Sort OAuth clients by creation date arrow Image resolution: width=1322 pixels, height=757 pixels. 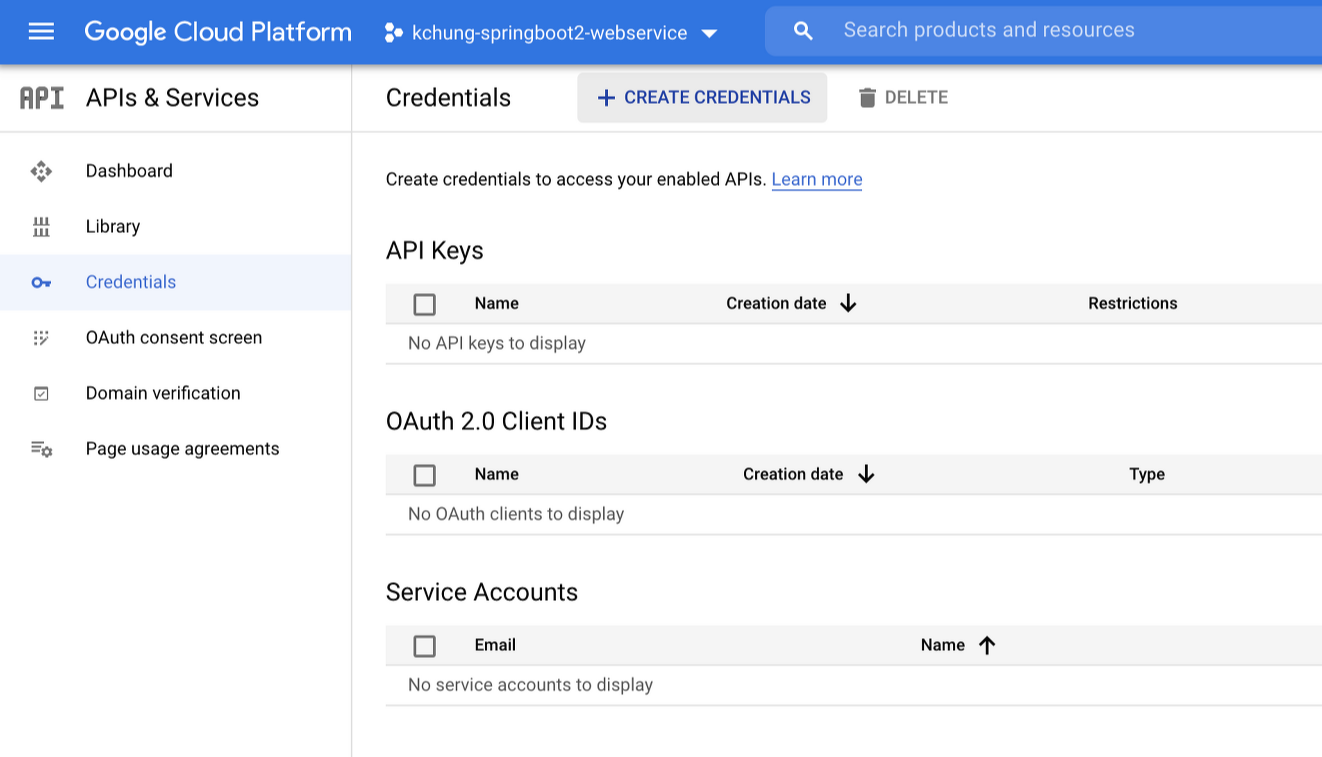click(x=866, y=474)
